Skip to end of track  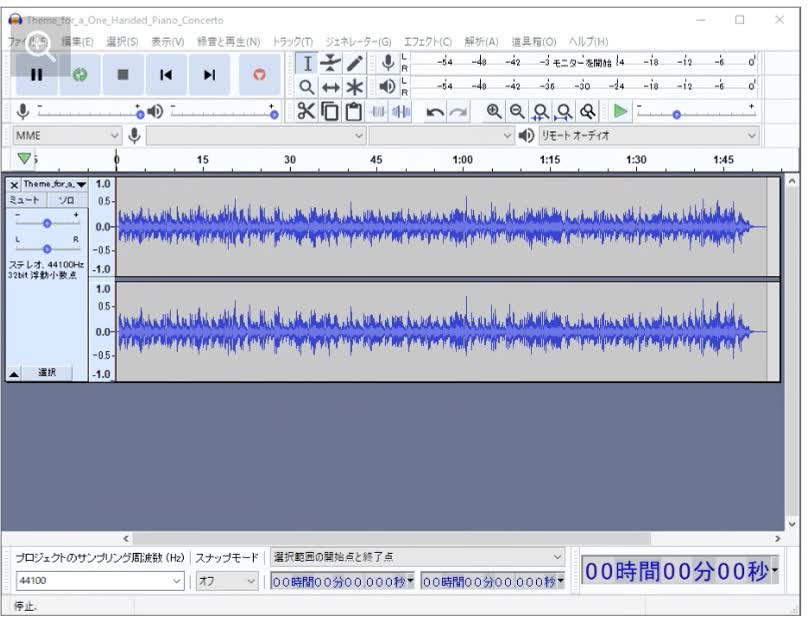coord(209,75)
